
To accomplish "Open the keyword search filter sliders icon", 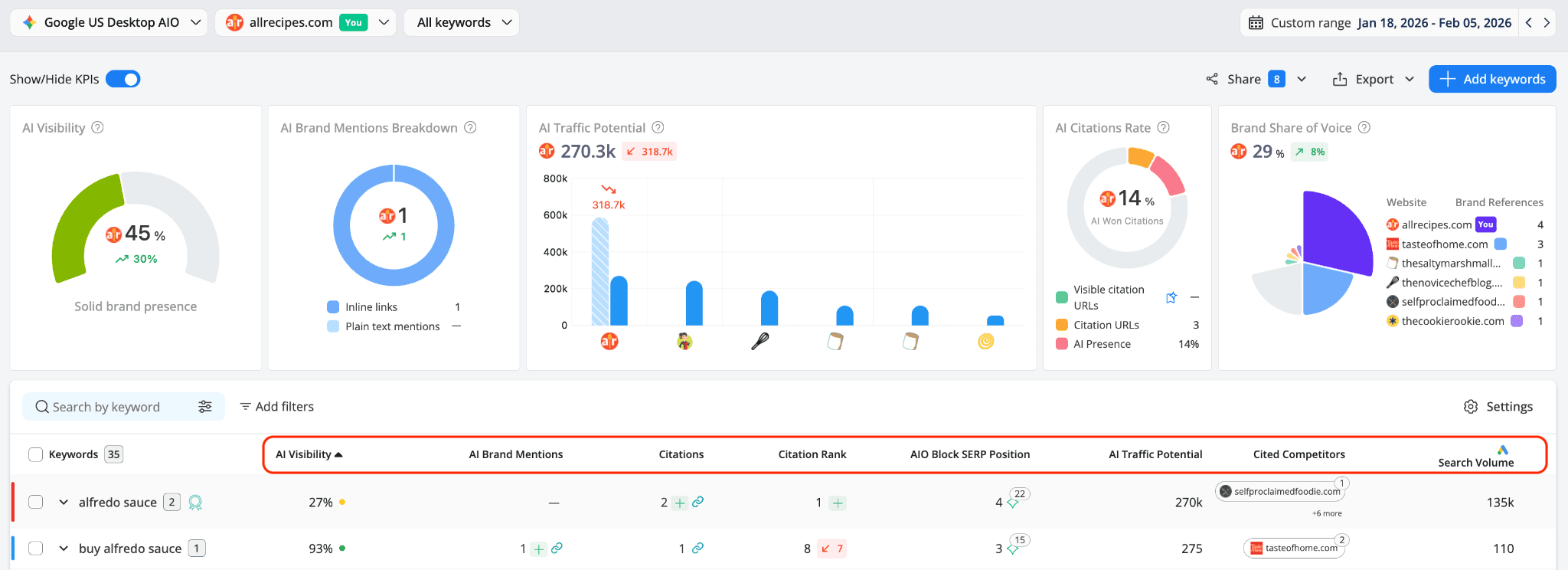I will tap(205, 407).
